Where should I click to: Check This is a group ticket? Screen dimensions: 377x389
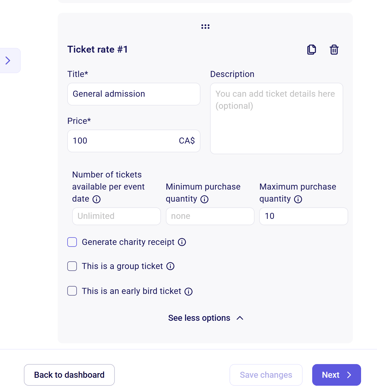72,266
